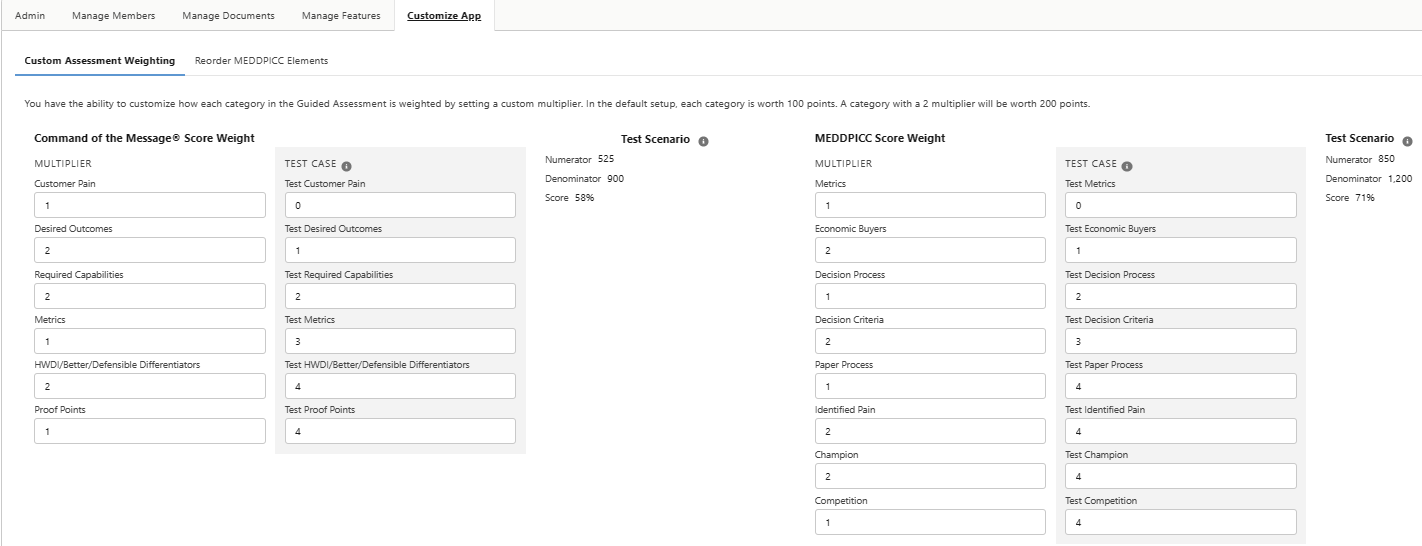Switch to Reorder MEDDPICC Elements sub-tab

click(261, 61)
